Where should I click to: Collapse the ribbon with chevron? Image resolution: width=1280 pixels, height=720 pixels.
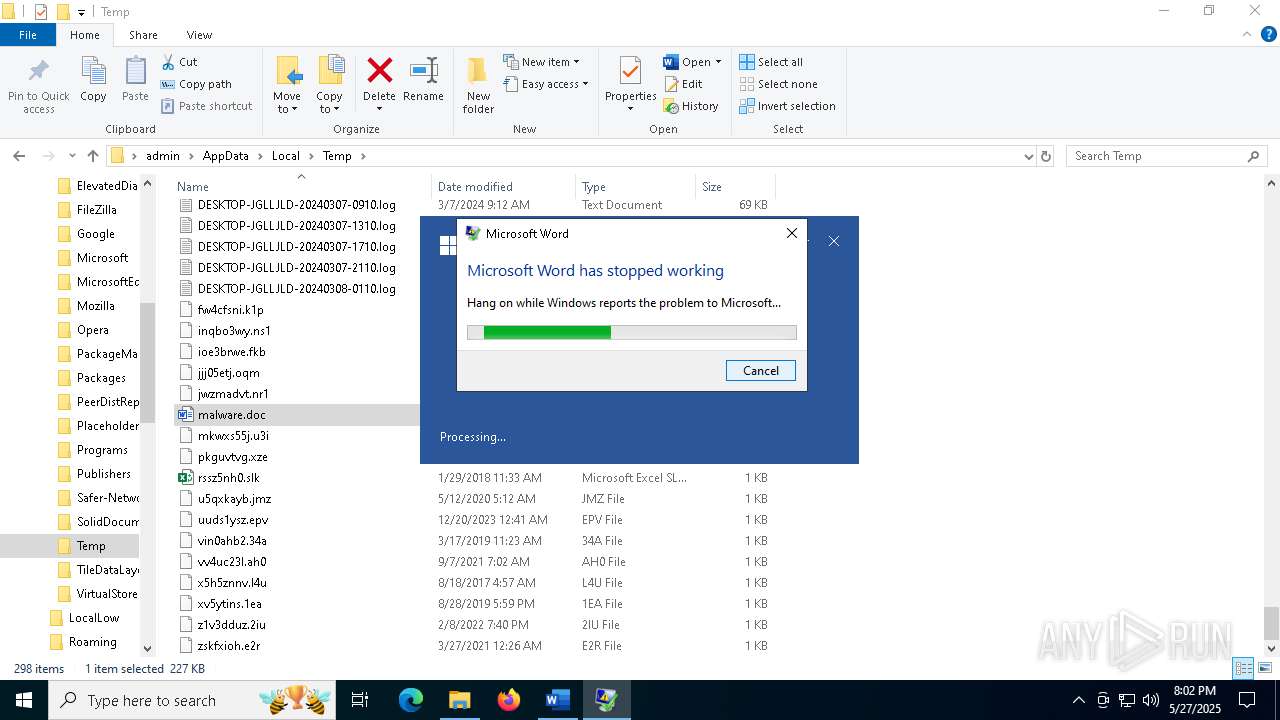tap(1247, 34)
